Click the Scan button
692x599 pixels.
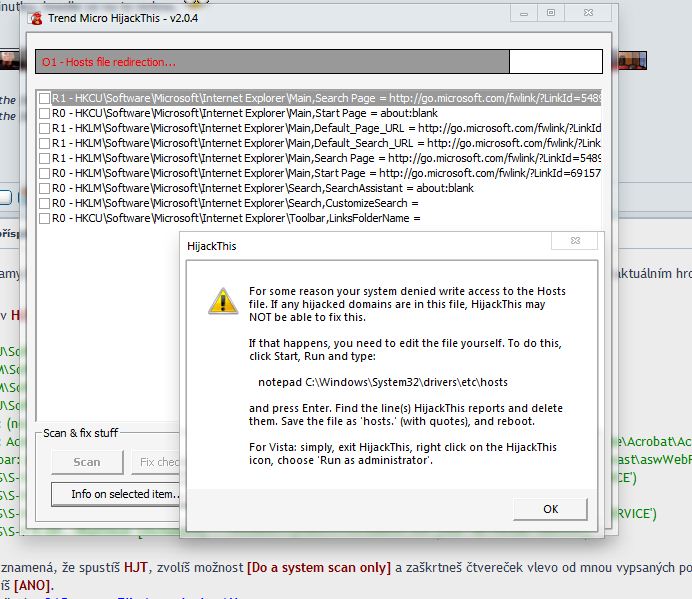point(87,462)
